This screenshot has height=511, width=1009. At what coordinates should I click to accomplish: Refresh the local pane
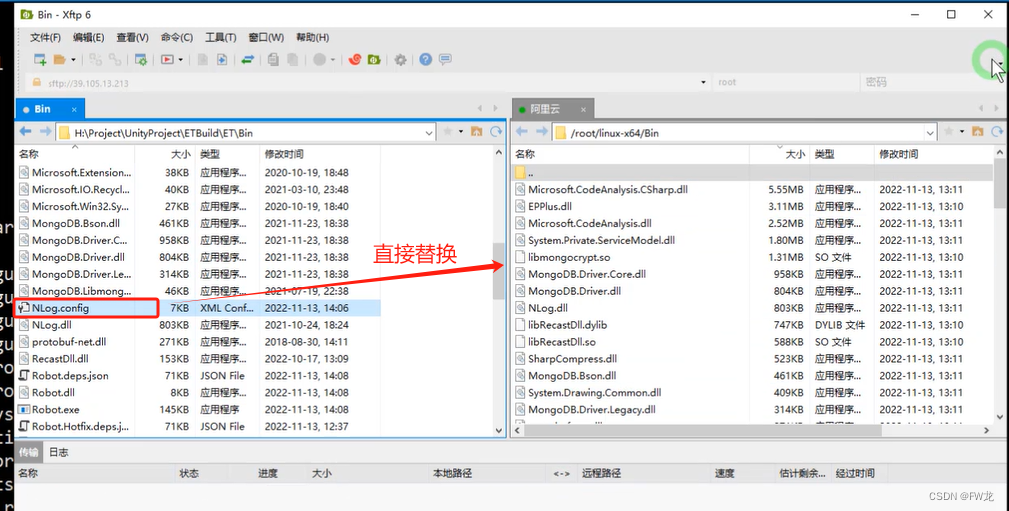(496, 132)
